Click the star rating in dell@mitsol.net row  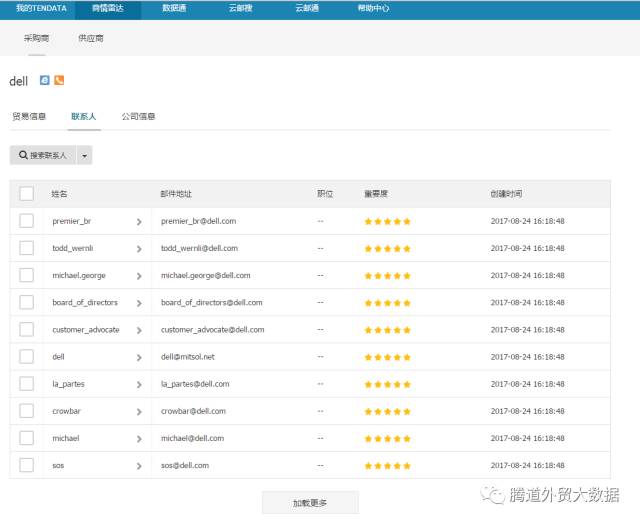(x=387, y=357)
